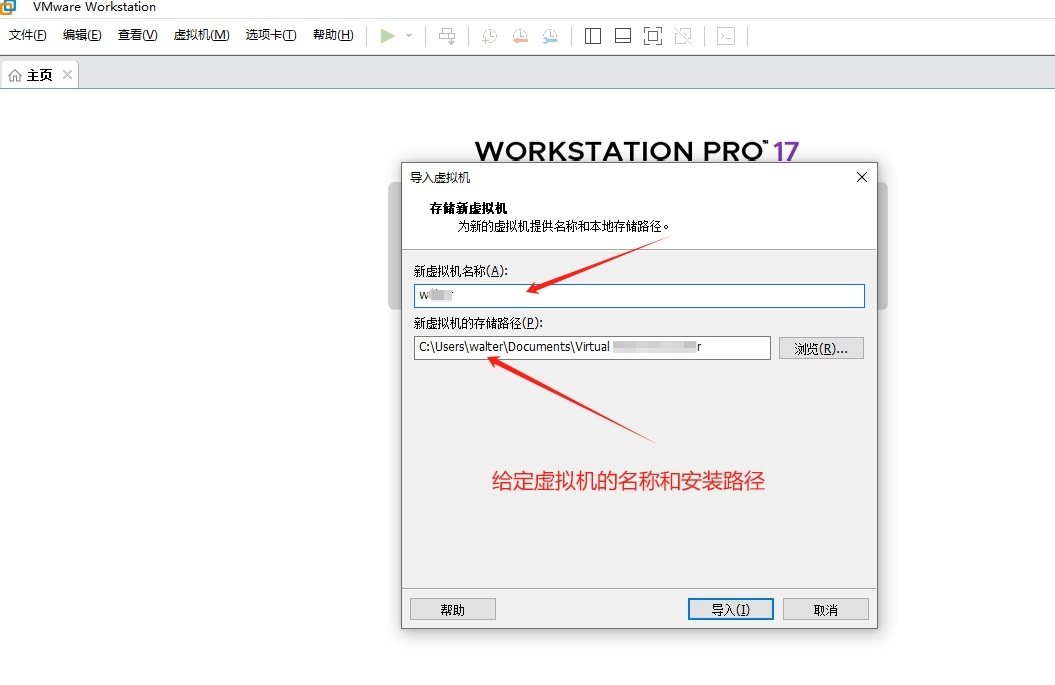Click the Send Ctrl+Alt+Del toolbar icon
This screenshot has height=685, width=1055.
(x=447, y=36)
